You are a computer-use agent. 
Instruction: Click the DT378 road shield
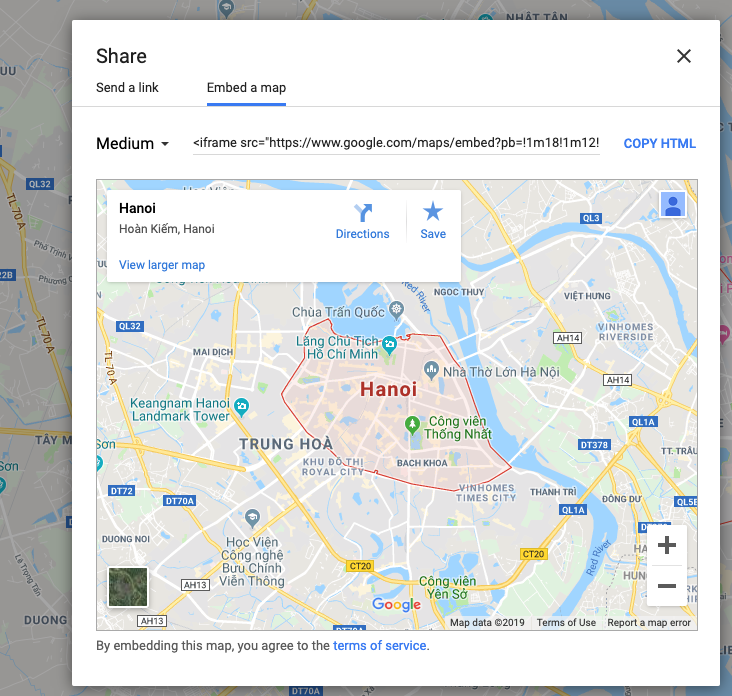click(x=594, y=445)
